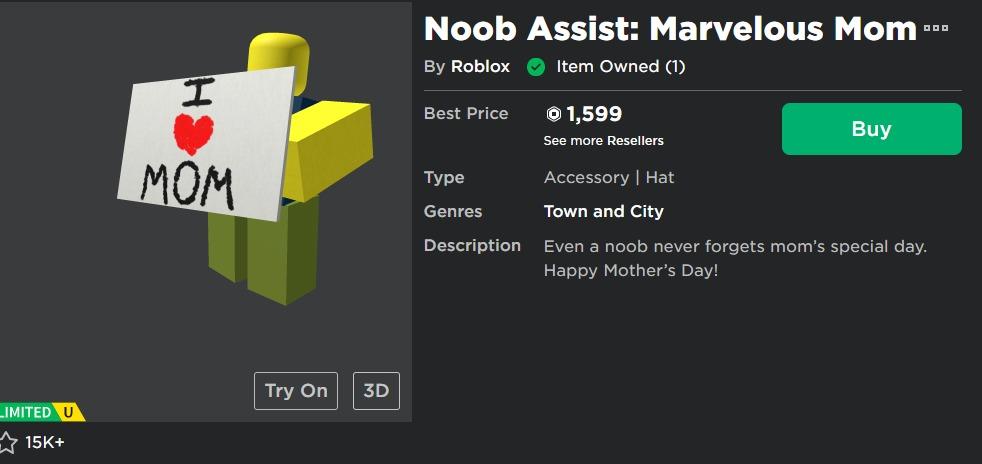Click the 15K+ favorites count
The image size is (982, 464).
point(45,442)
